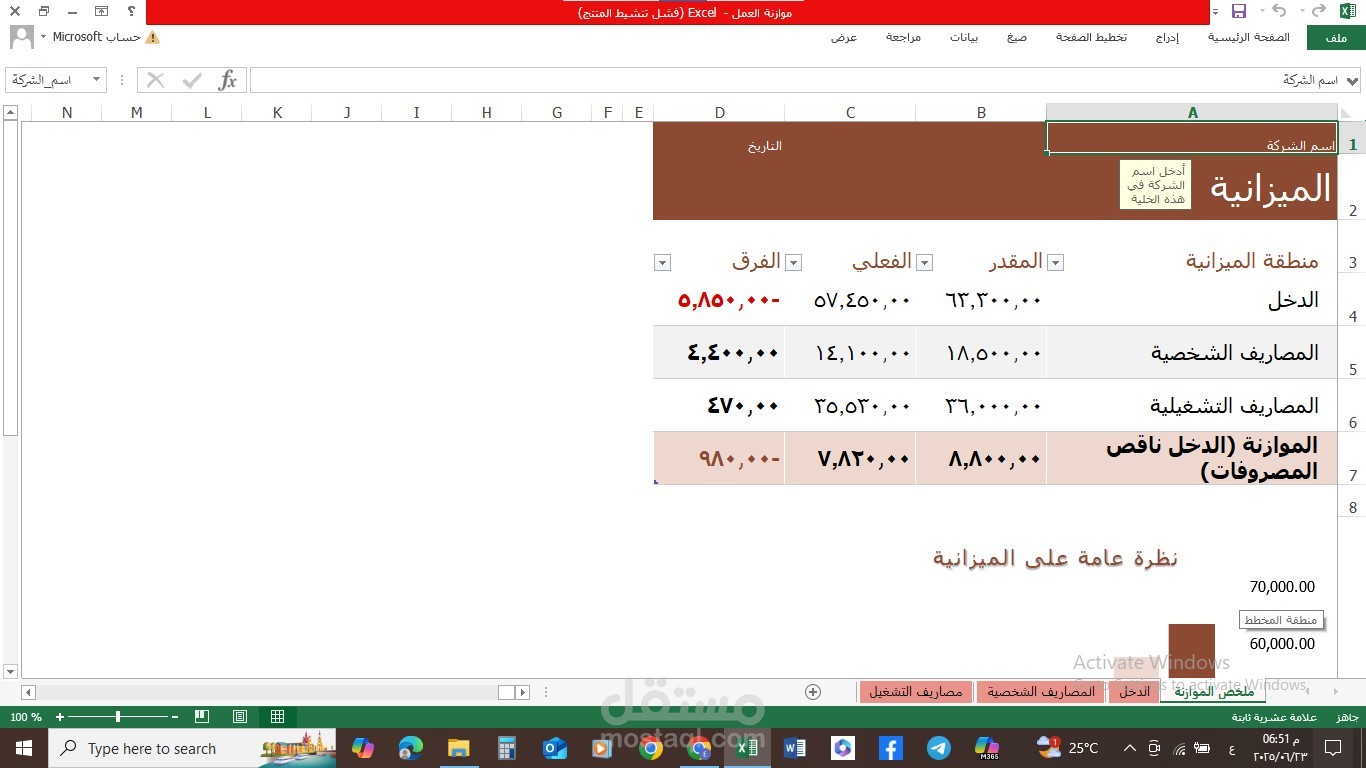Click the zoom slider handle
The image size is (1366, 768).
(x=118, y=717)
